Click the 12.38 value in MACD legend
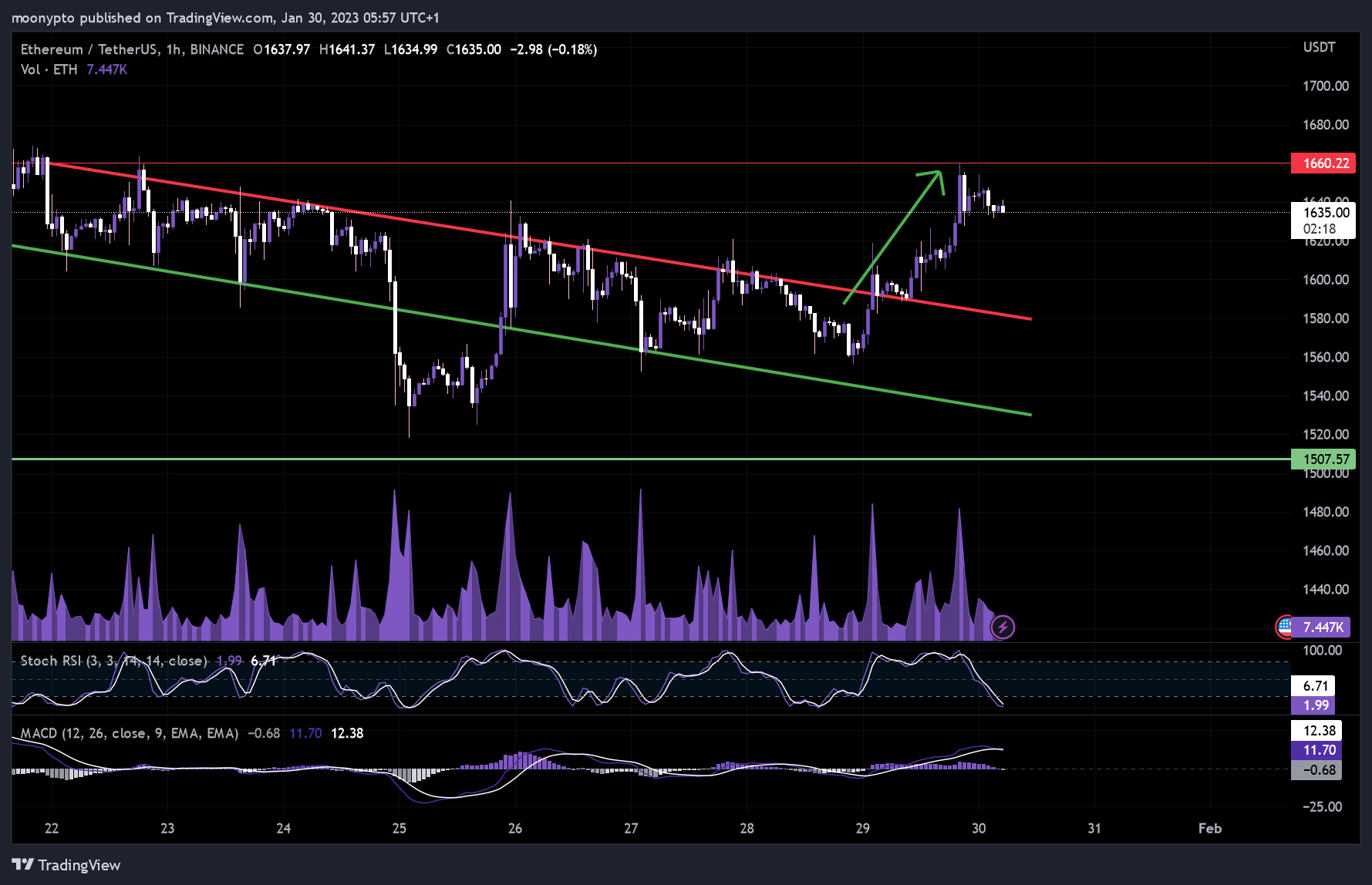This screenshot has width=1372, height=885. click(x=347, y=733)
